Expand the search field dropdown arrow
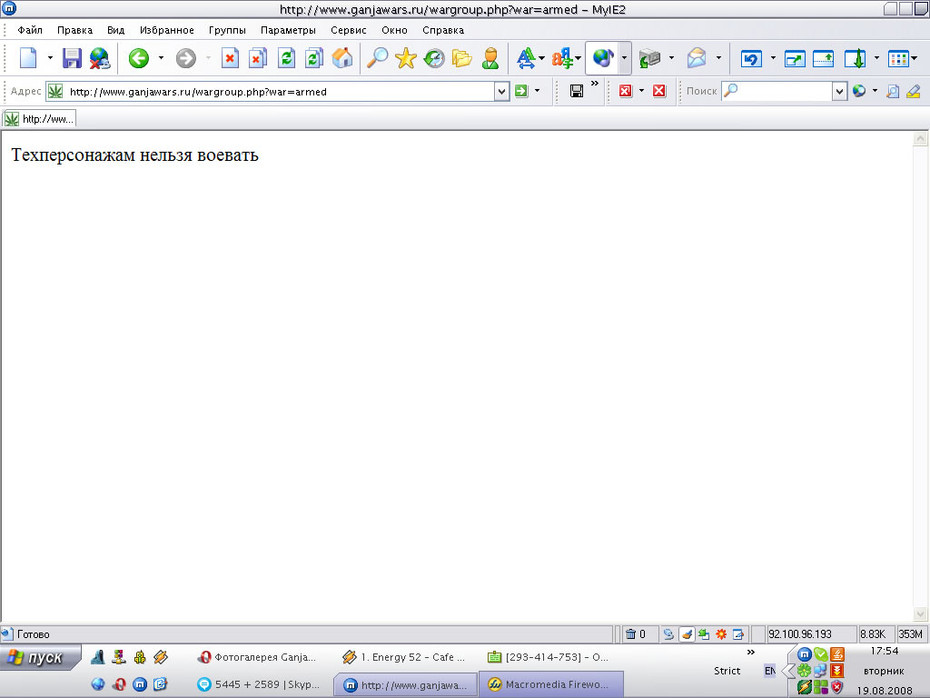The image size is (930, 698). coord(839,91)
